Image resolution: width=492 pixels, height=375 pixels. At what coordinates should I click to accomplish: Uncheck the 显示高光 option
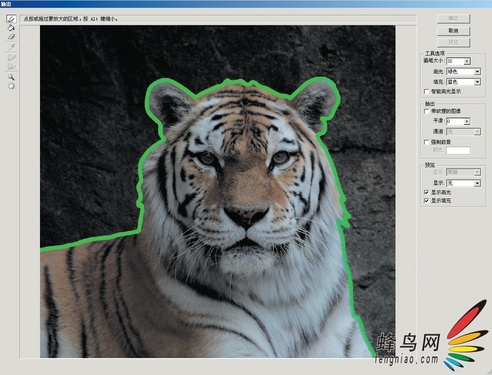pos(426,192)
